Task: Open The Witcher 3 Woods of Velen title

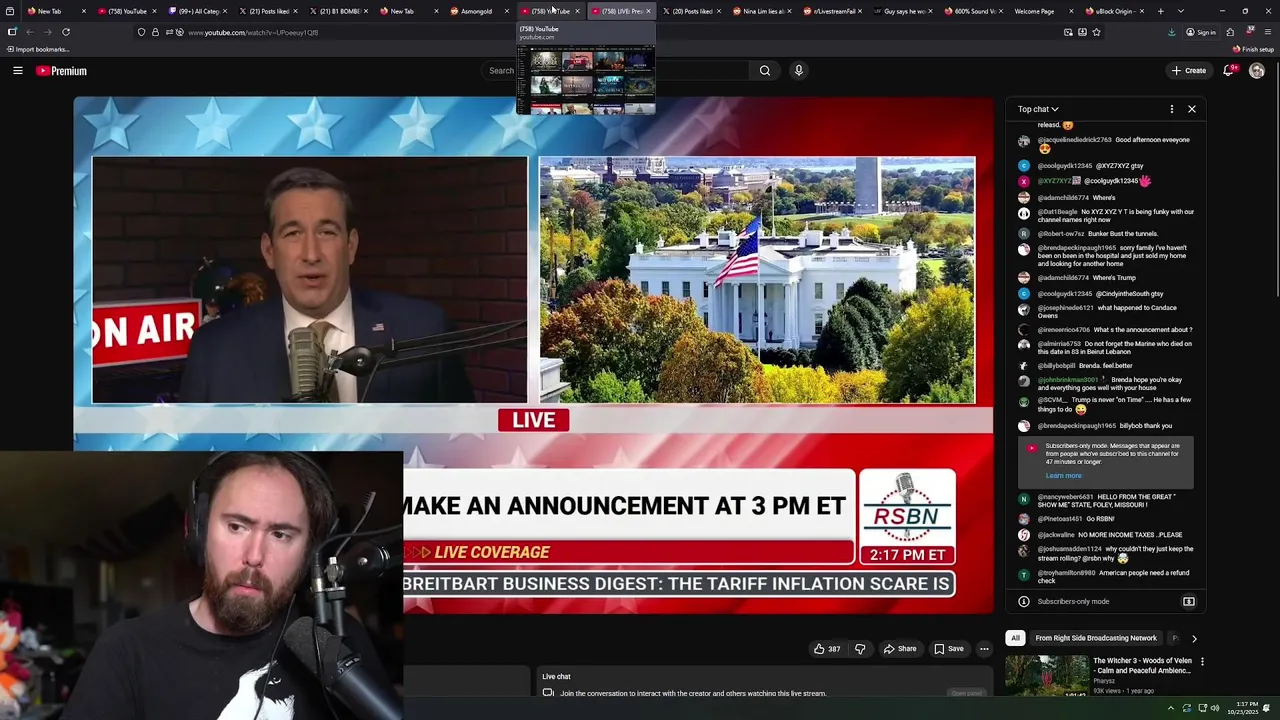Action: click(x=1142, y=666)
